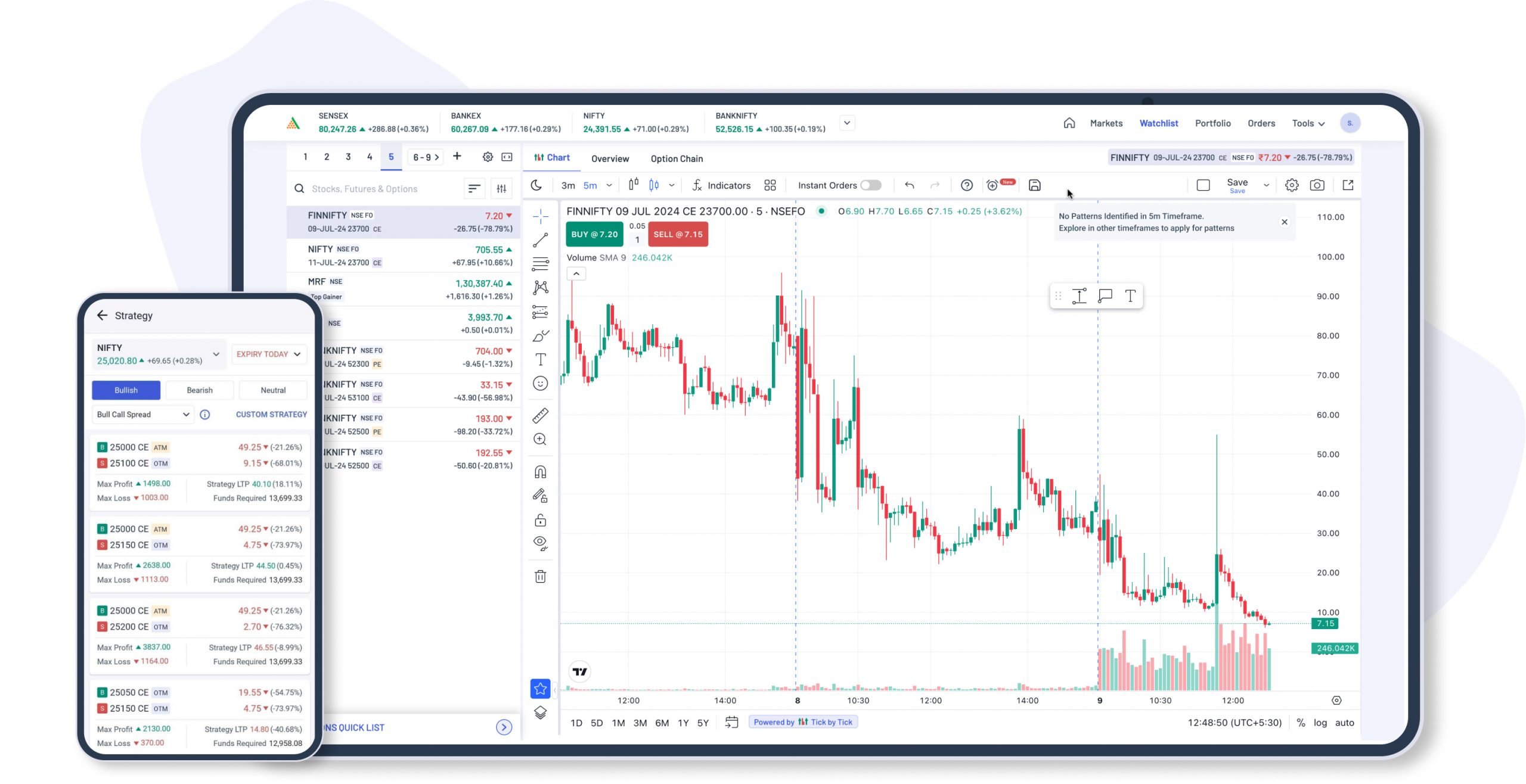Take a chart snapshot with camera icon
Image resolution: width=1526 pixels, height=784 pixels.
pyautogui.click(x=1317, y=185)
